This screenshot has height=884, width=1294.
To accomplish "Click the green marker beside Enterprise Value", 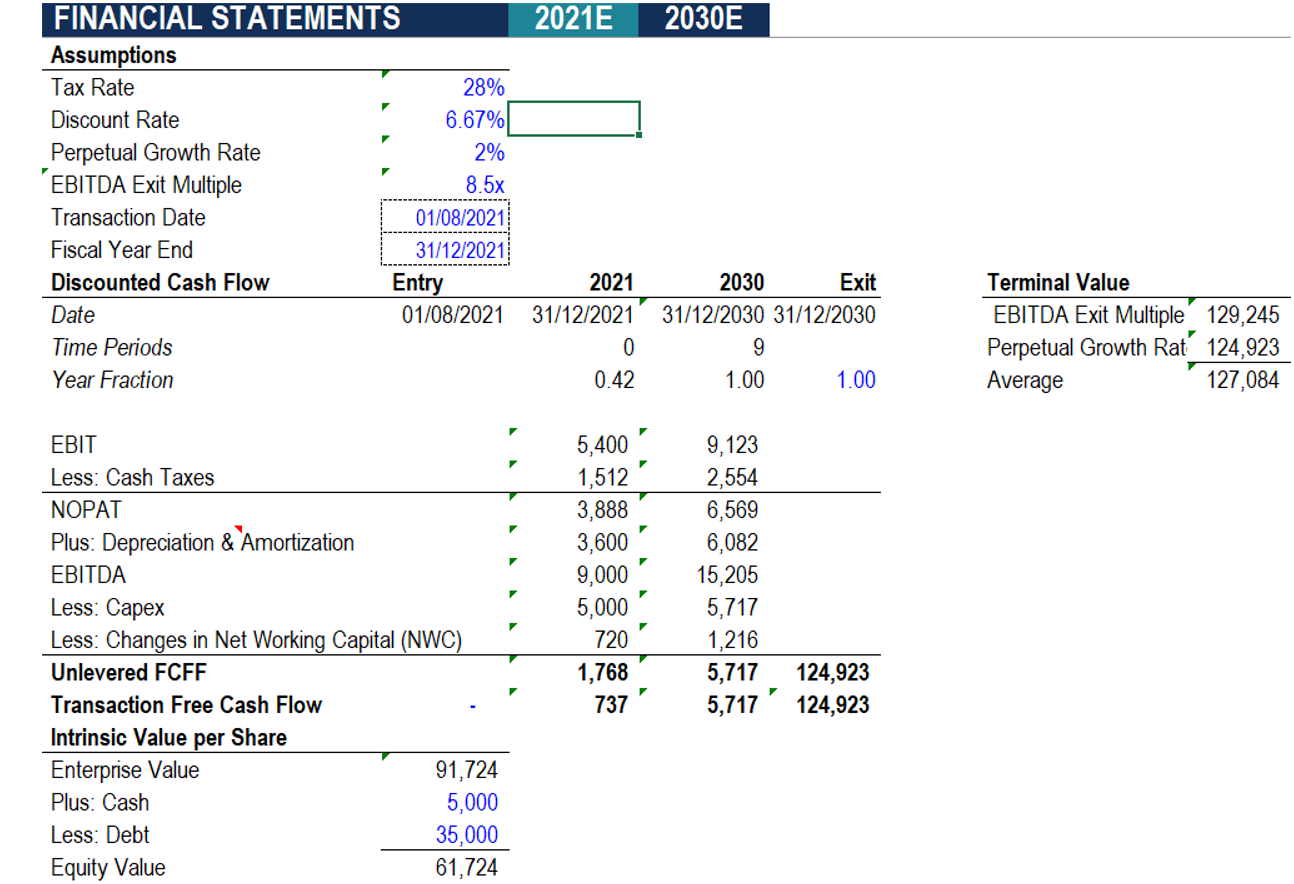I will 385,757.
